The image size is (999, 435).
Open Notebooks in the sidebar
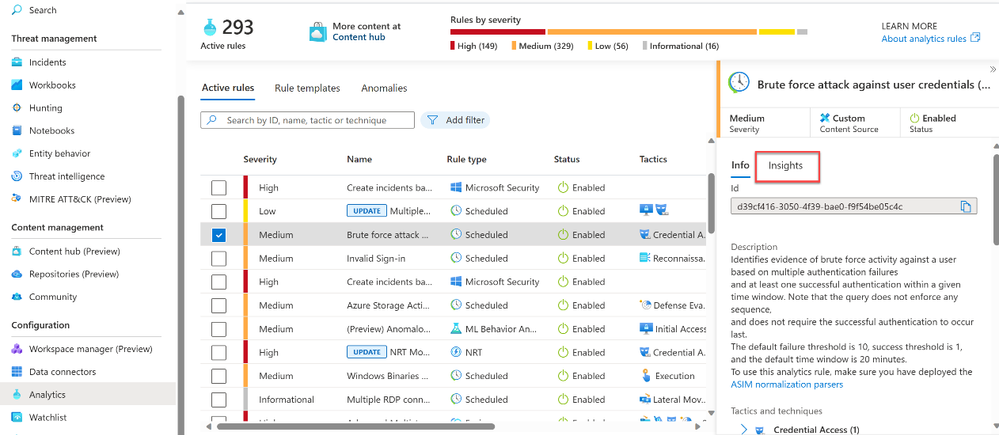pyautogui.click(x=52, y=131)
